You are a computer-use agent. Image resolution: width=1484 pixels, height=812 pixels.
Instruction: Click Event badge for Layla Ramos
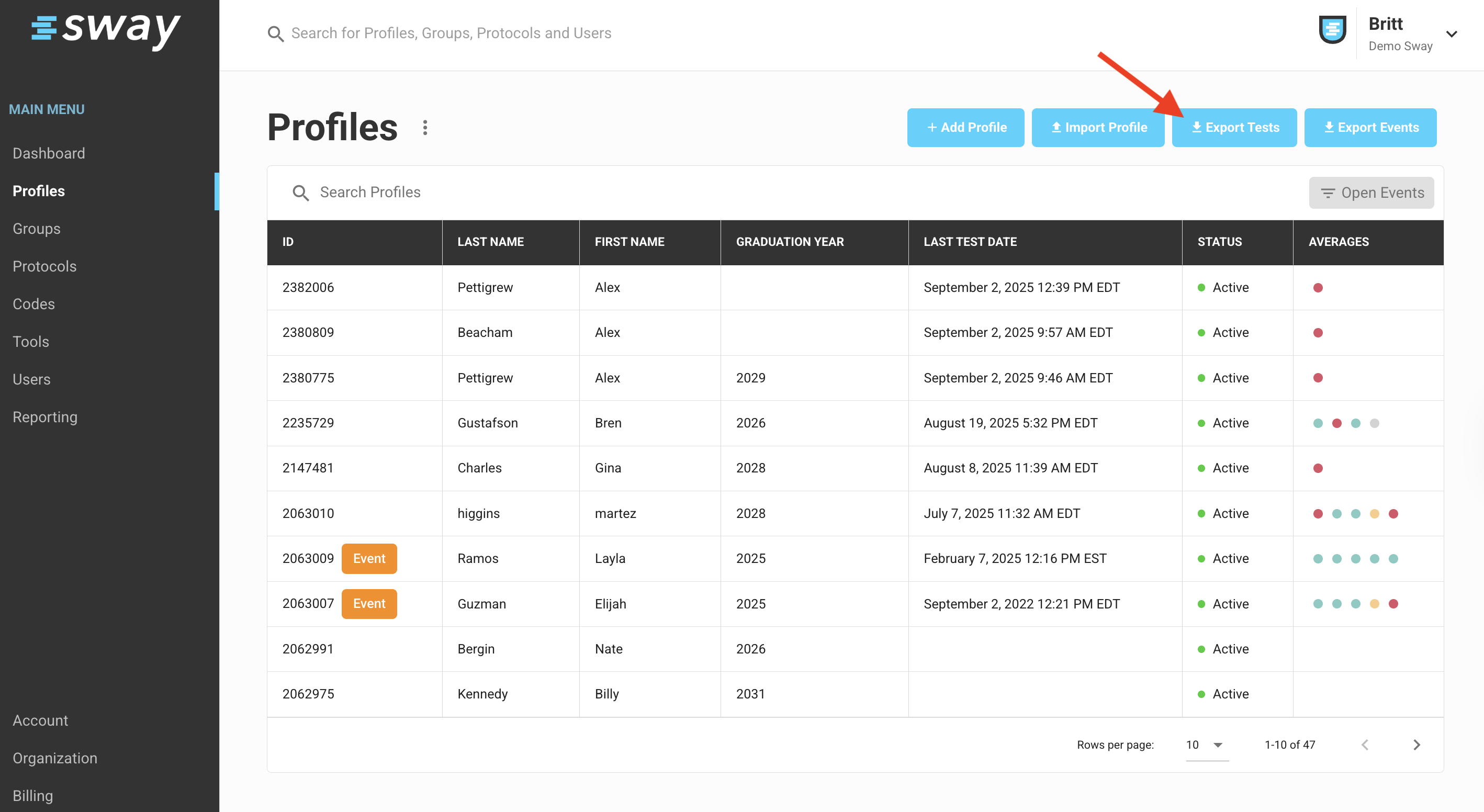coord(369,559)
